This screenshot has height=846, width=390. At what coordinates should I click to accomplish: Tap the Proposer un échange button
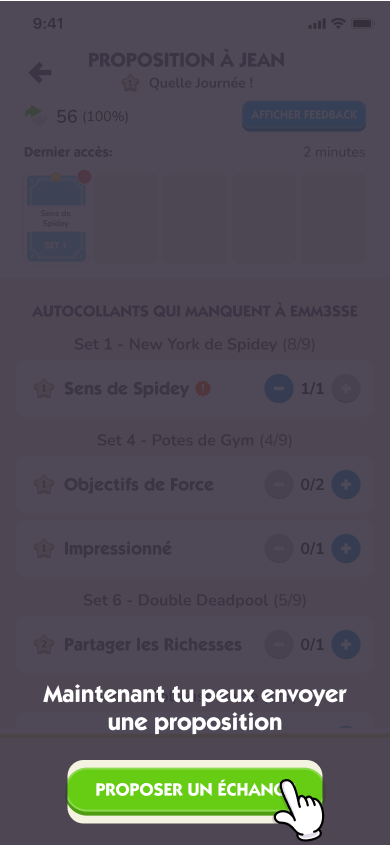(195, 789)
